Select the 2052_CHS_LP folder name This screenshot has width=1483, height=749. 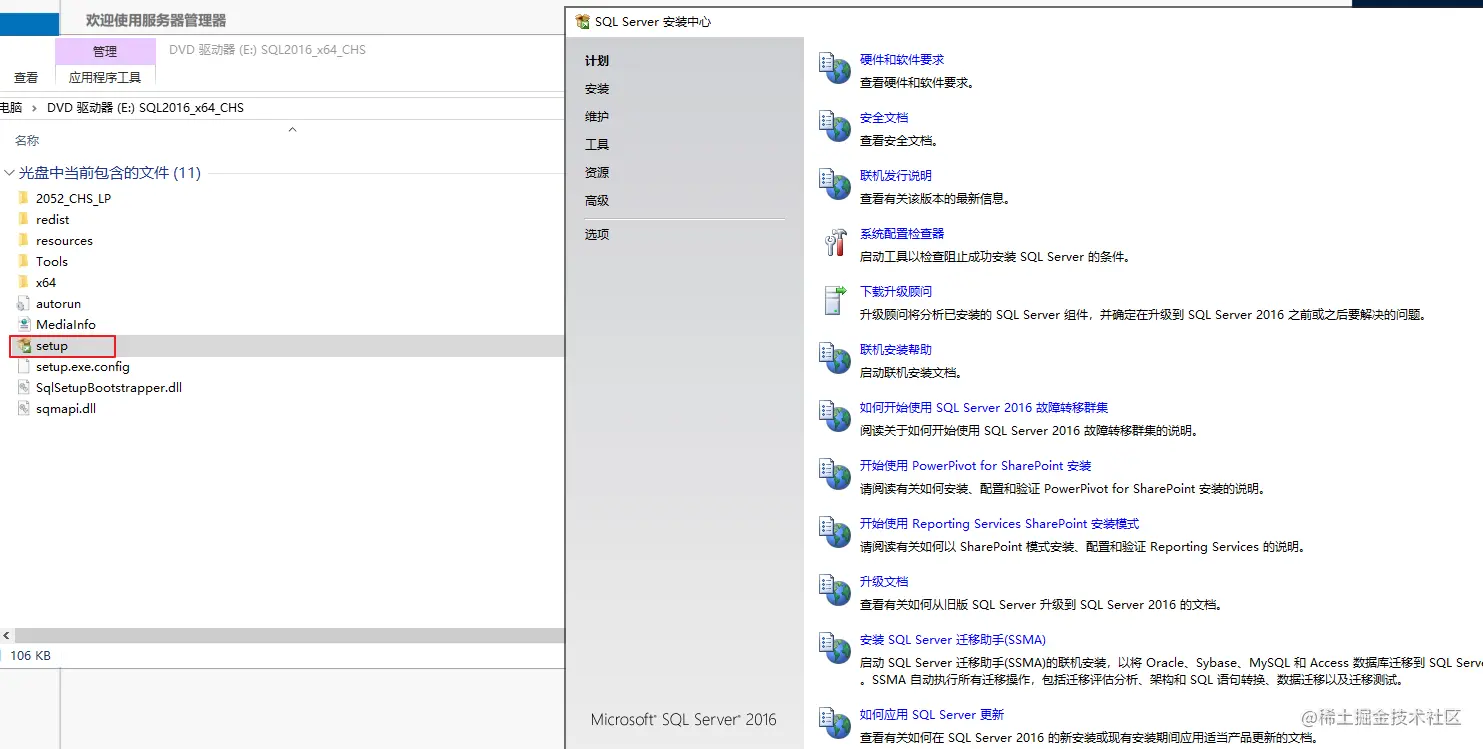(73, 198)
